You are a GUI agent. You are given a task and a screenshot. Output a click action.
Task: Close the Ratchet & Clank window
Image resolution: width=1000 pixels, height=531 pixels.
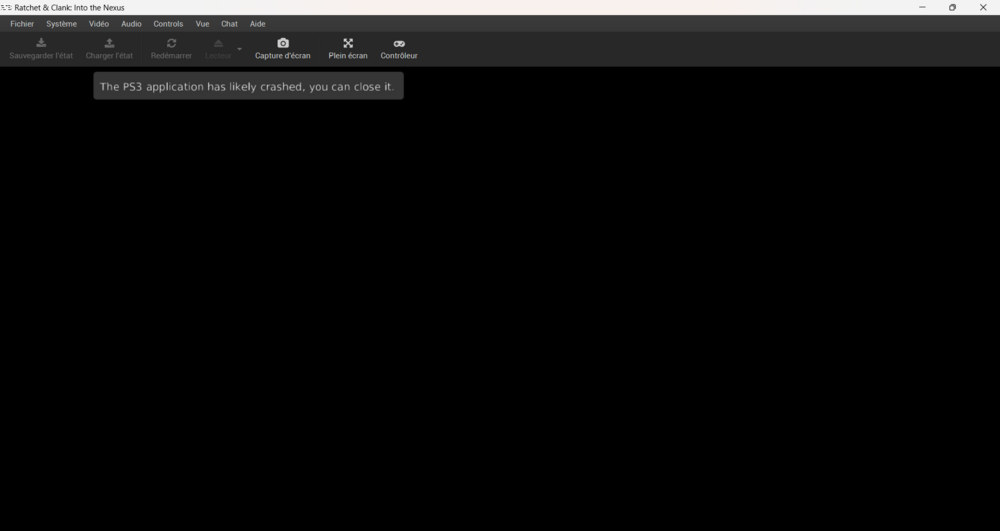[982, 7]
